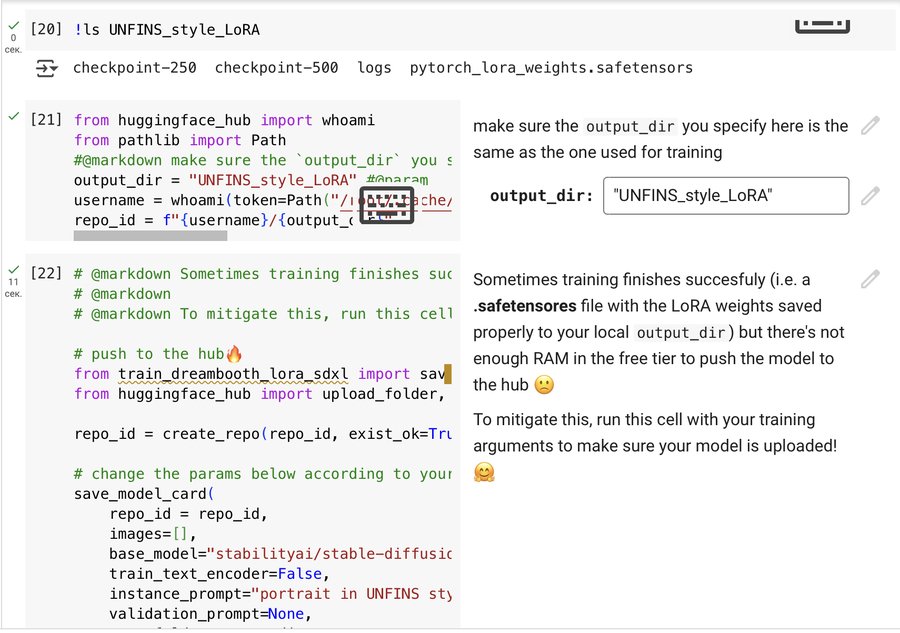Click the 'output_dir:' form label

coord(541,196)
